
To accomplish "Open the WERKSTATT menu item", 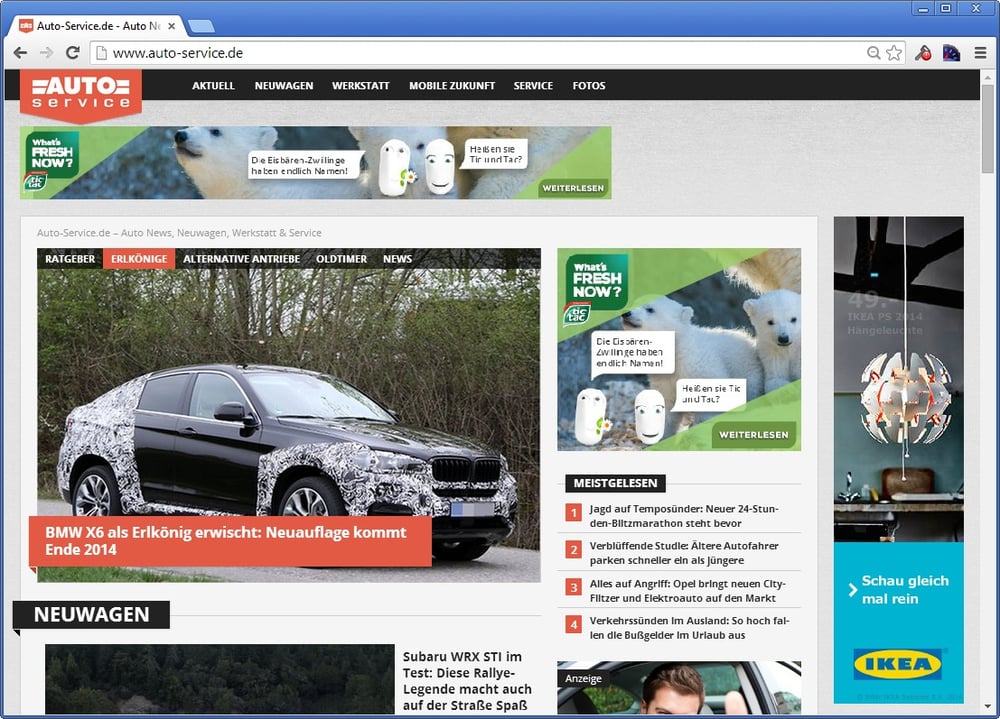I will click(x=360, y=85).
